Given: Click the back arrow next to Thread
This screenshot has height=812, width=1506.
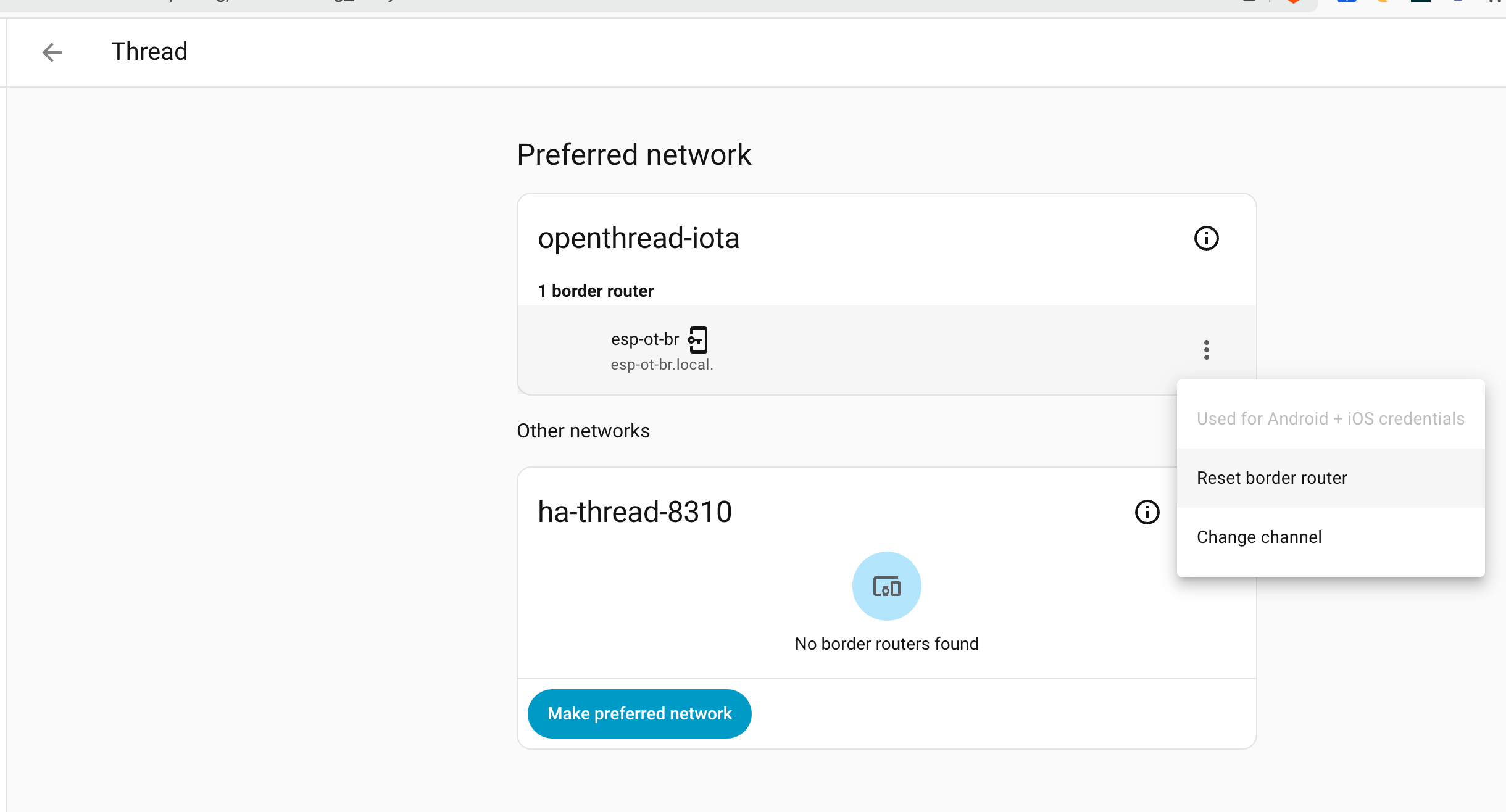Looking at the screenshot, I should click(52, 52).
